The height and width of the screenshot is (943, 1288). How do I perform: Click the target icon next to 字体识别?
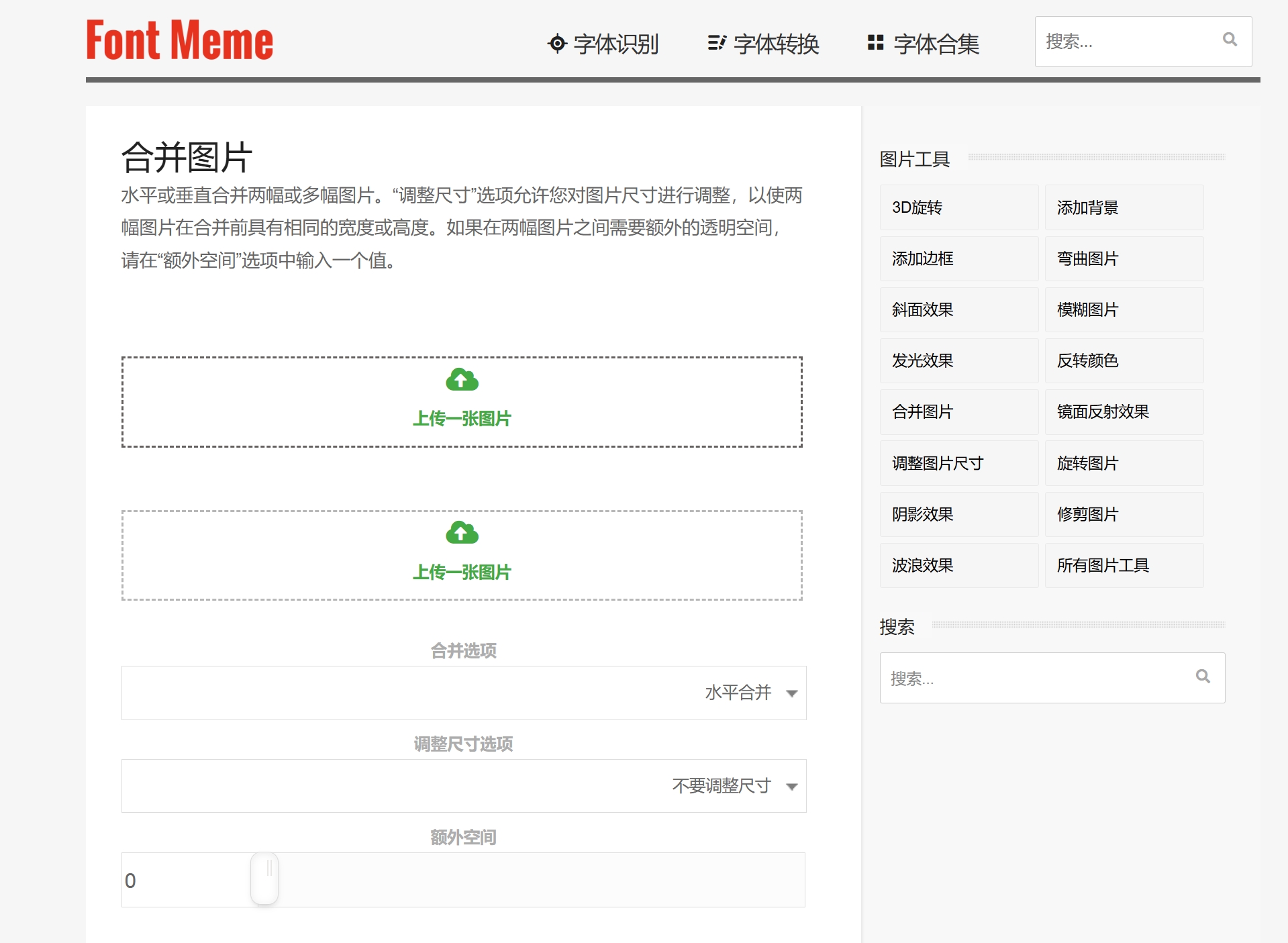click(x=556, y=43)
